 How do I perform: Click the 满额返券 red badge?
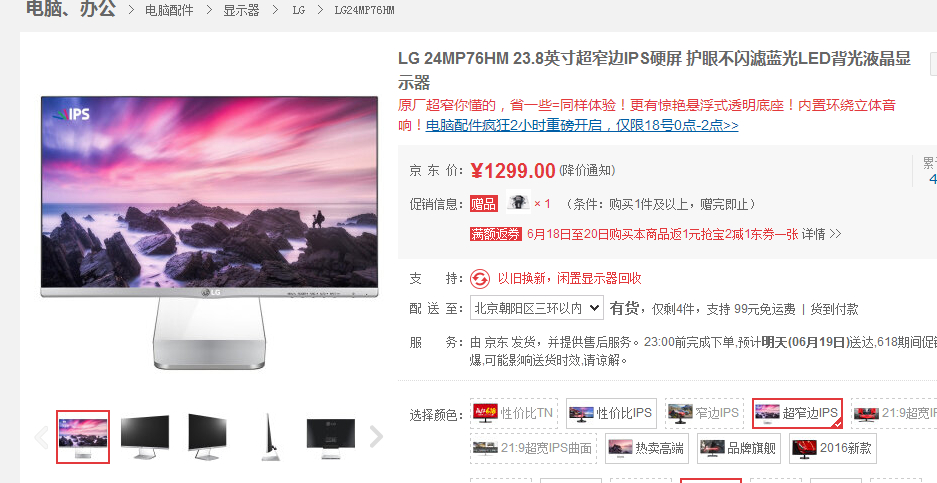click(x=496, y=234)
